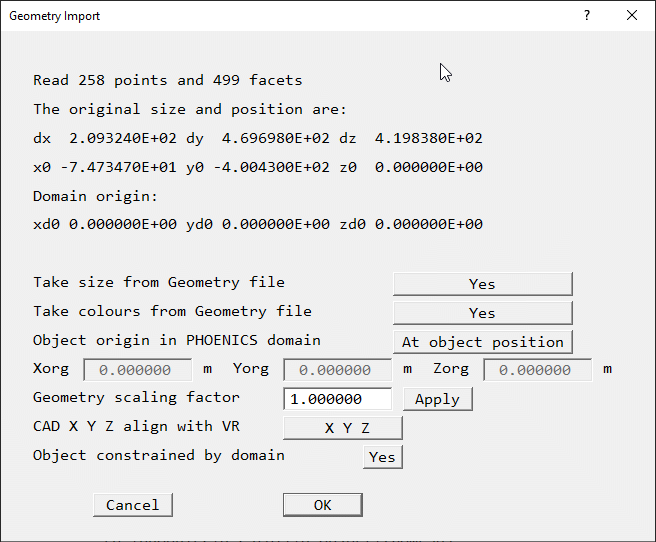
Task: Change the 'At object position' origin option
Action: click(x=482, y=342)
